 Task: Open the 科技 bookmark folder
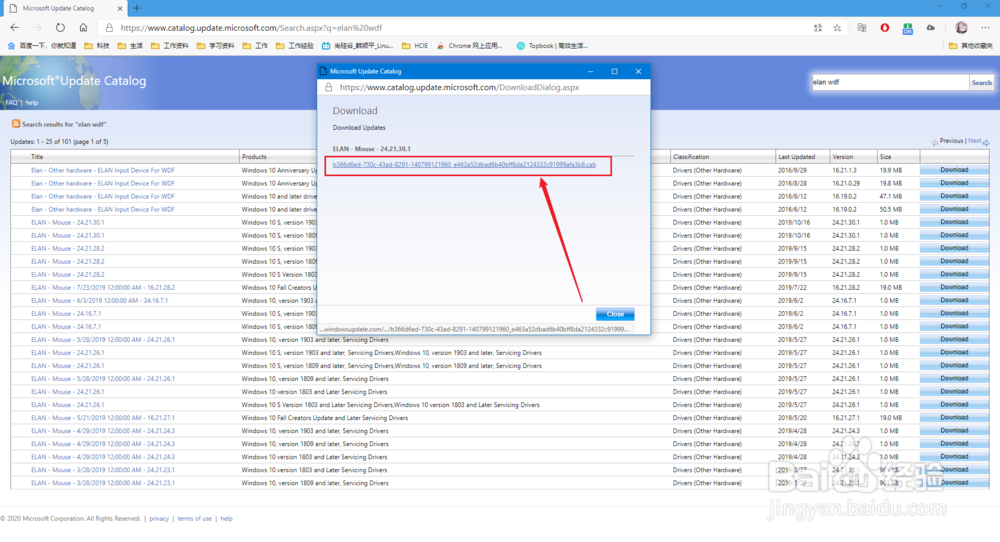tap(97, 46)
